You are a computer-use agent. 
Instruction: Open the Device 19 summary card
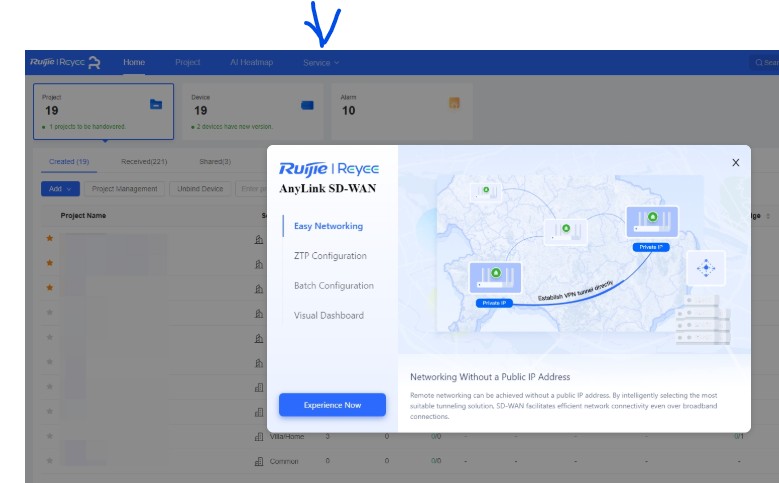click(253, 111)
